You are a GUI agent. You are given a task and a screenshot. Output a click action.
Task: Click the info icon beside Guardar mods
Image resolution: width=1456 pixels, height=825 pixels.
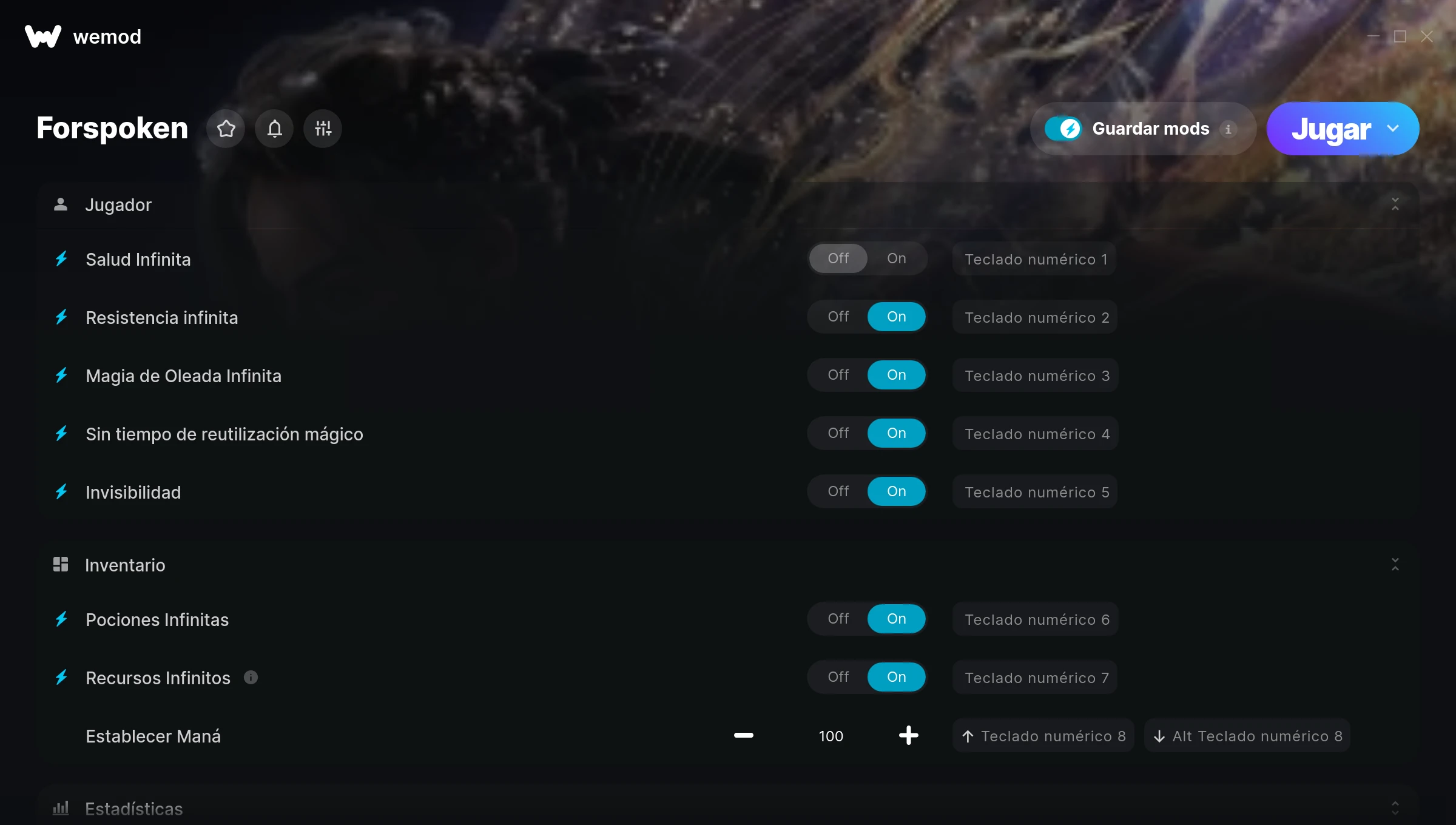coord(1228,129)
